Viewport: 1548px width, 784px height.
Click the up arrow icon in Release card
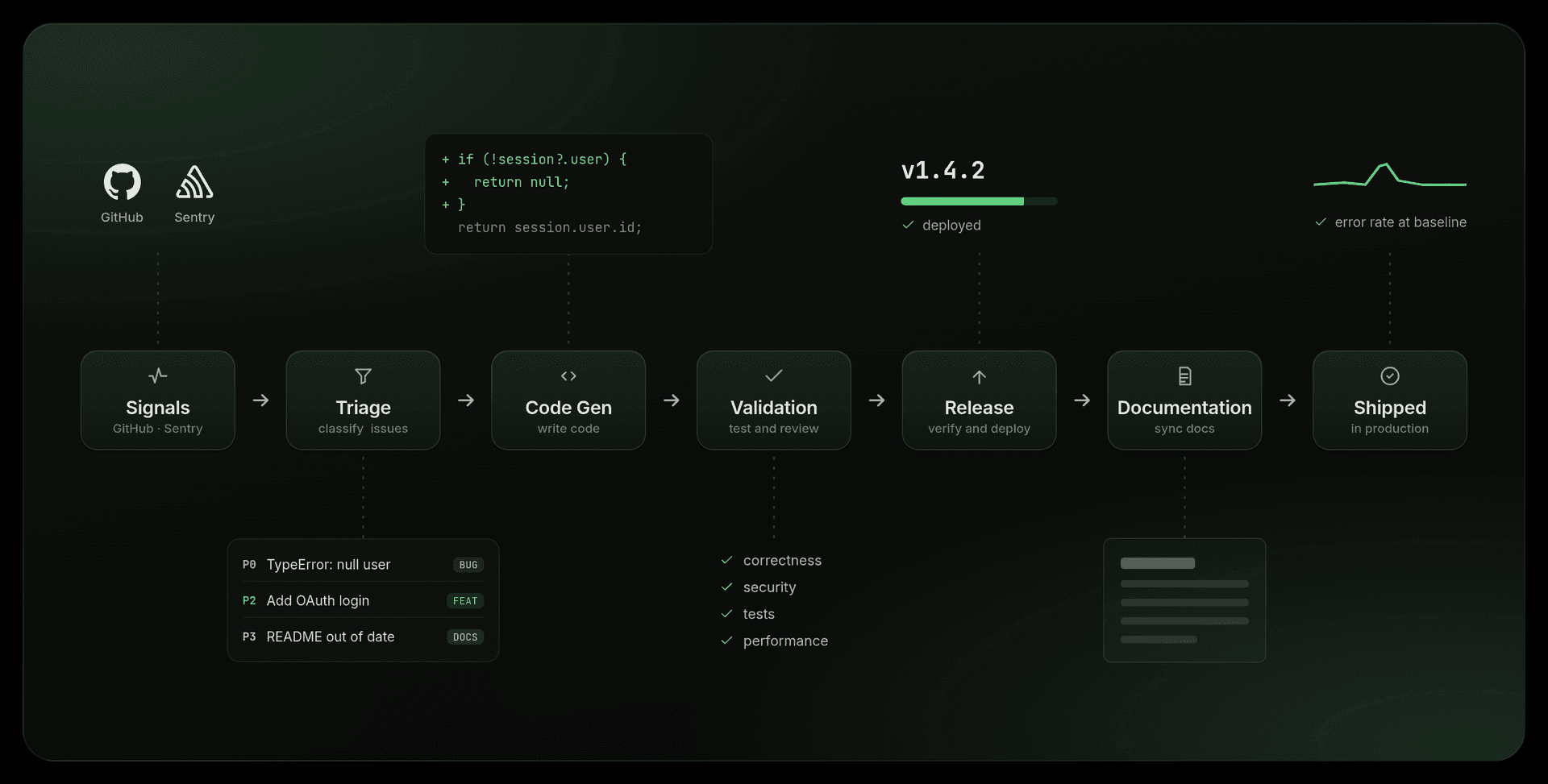point(980,376)
